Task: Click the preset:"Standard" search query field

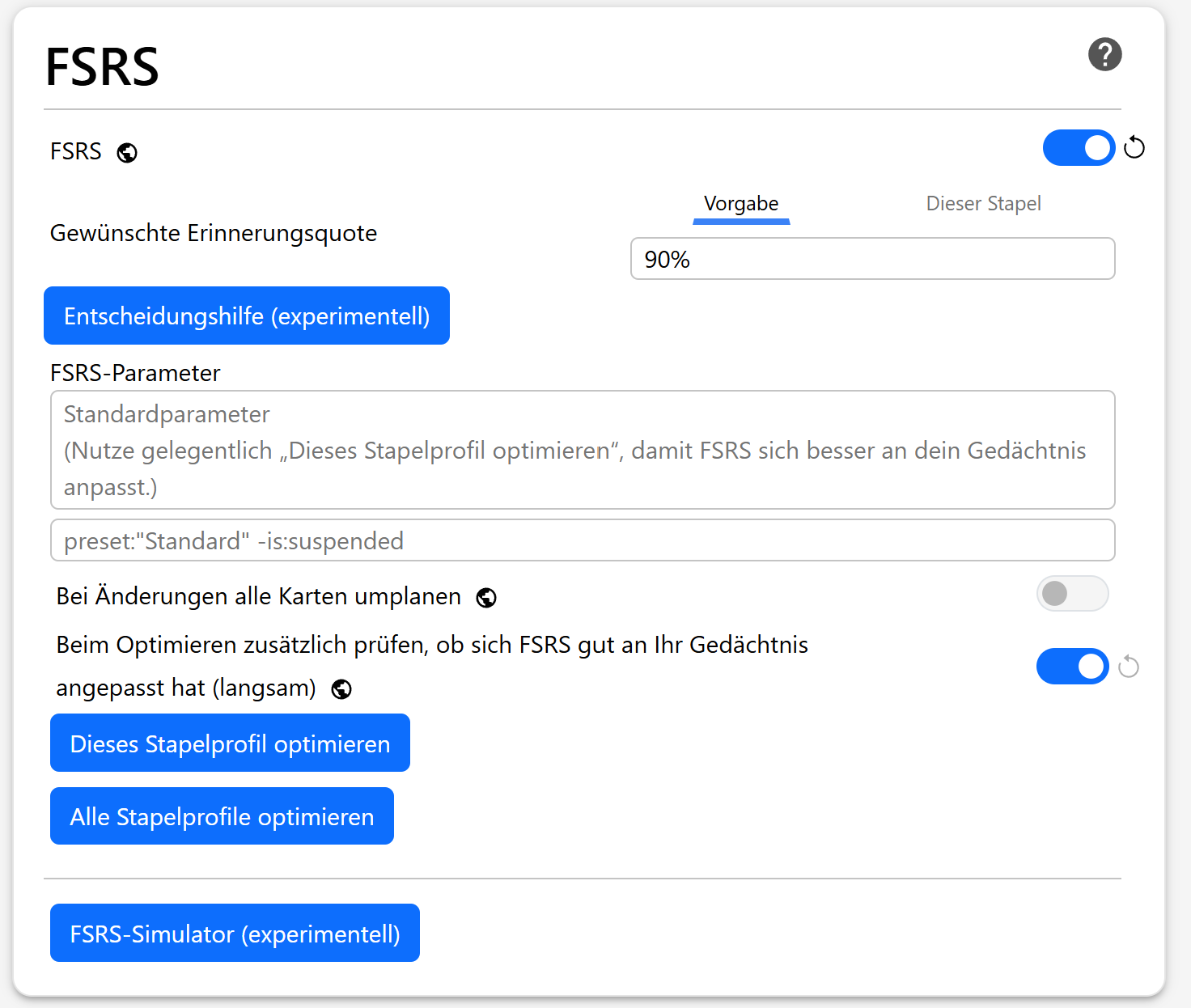Action: (583, 540)
